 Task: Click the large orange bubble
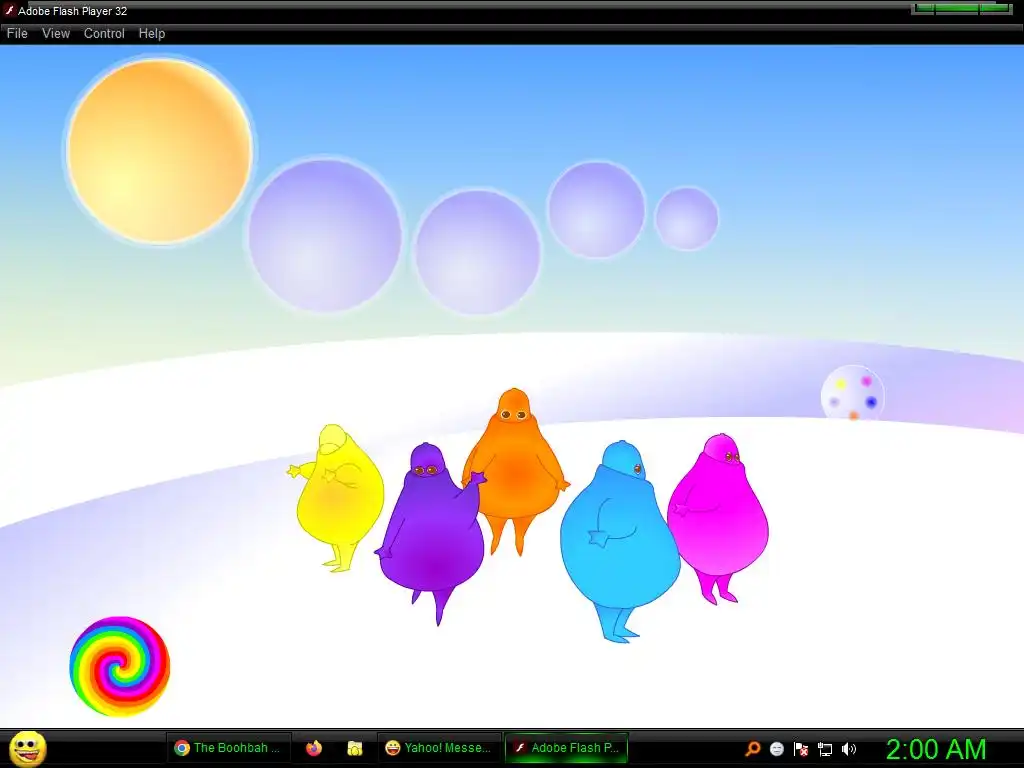(160, 152)
